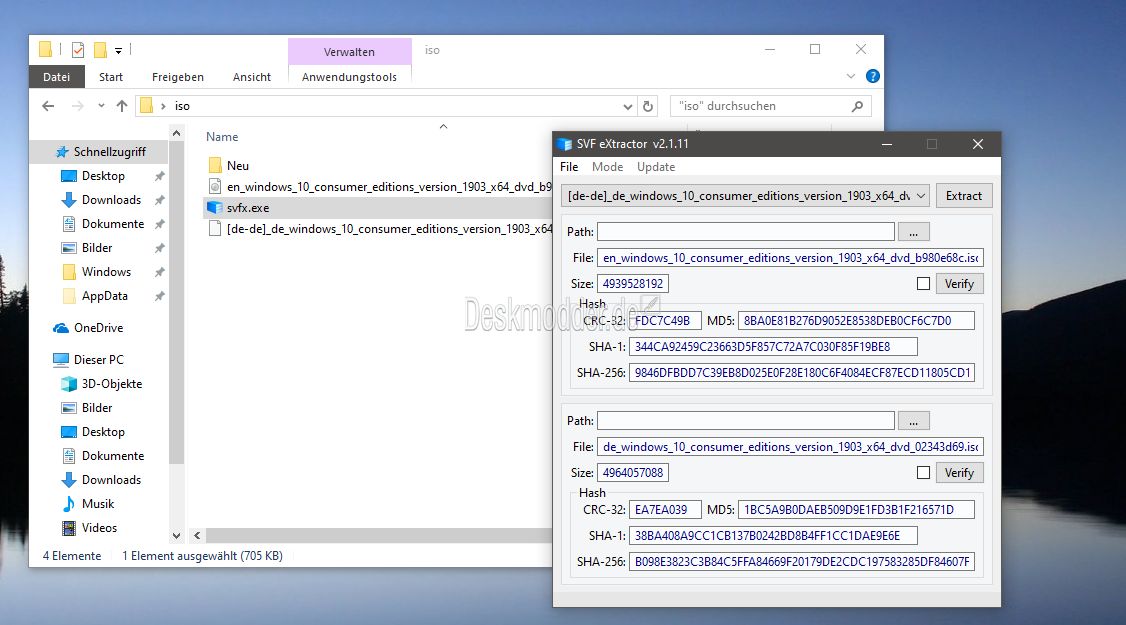Screen dimensions: 1126x625
Task: Switch to the Ansicht ribbon tab
Action: [x=252, y=77]
